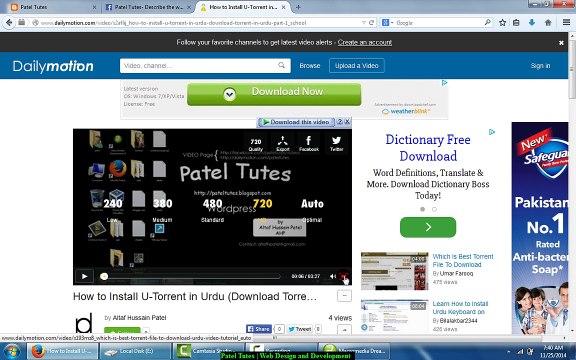Image resolution: width=576 pixels, height=360 pixels.
Task: Select 240 Low quality option
Action: [x=113, y=210]
